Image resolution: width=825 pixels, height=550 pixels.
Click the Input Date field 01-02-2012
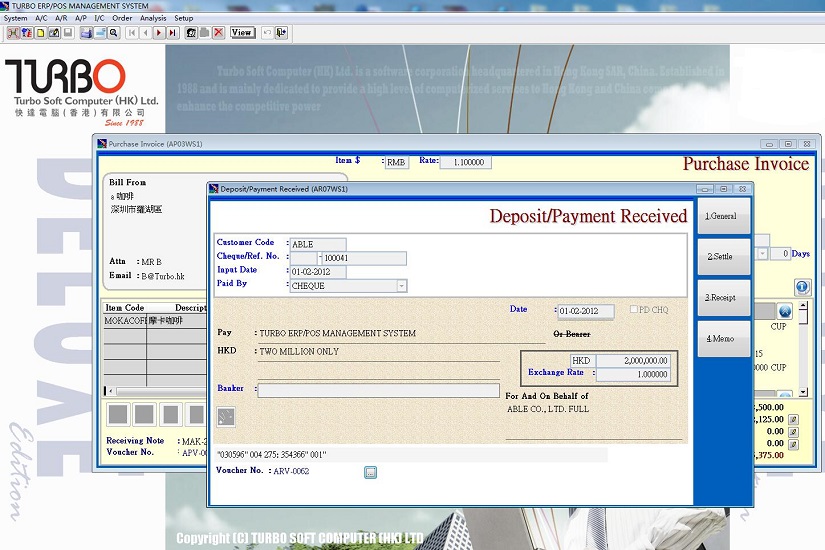318,272
